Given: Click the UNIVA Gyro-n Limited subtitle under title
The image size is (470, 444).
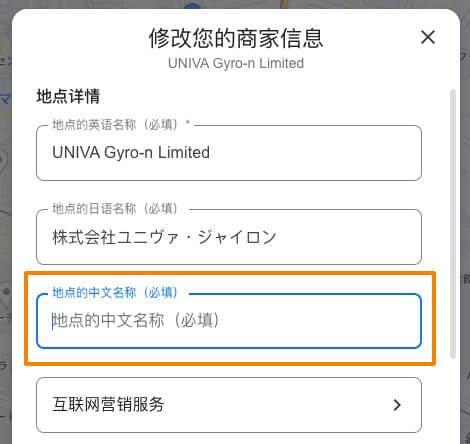Looking at the screenshot, I should [x=236, y=63].
